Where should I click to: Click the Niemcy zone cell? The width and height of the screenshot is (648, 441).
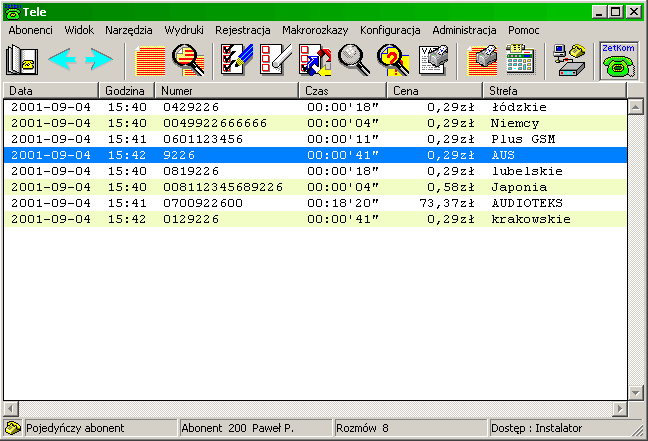click(515, 123)
